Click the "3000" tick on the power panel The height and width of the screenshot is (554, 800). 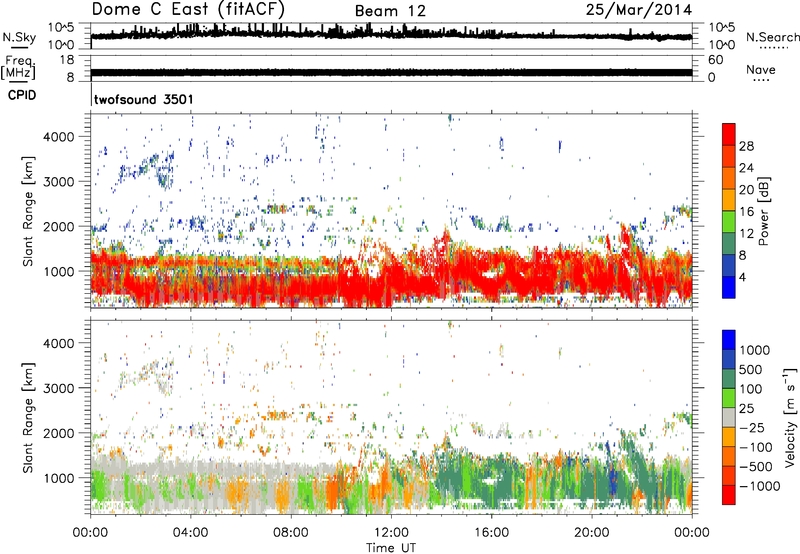coord(58,182)
